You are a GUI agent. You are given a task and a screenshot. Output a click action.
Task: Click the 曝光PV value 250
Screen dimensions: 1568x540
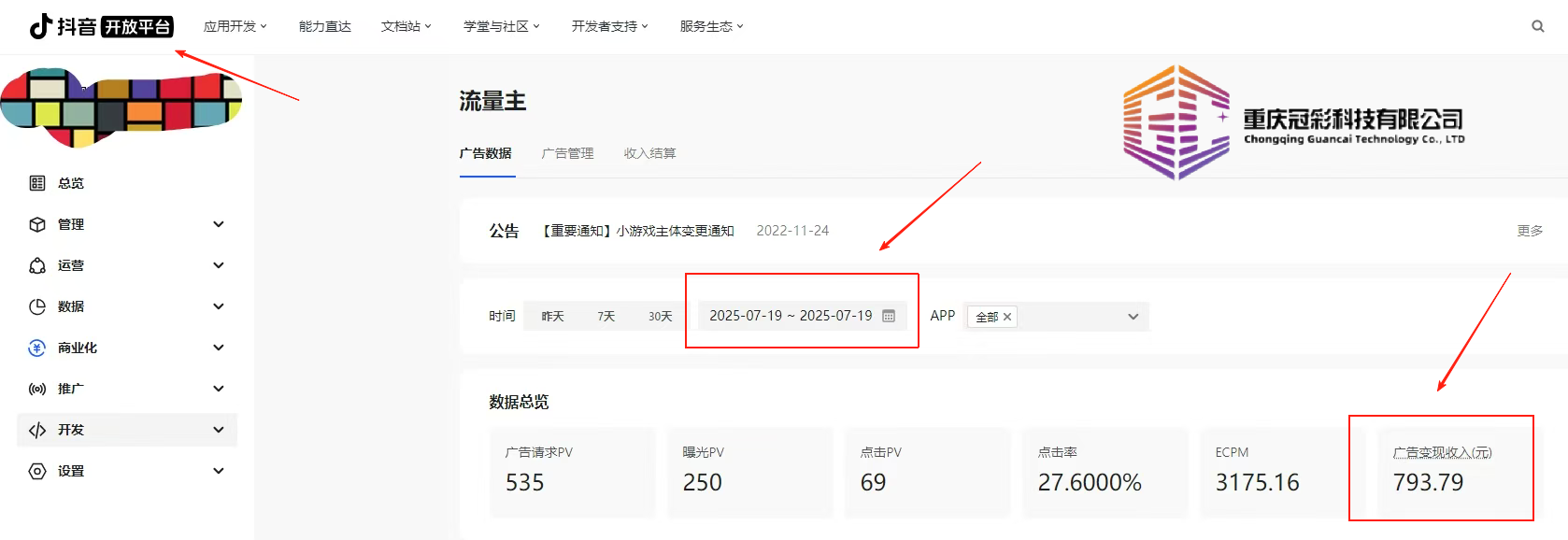703,482
